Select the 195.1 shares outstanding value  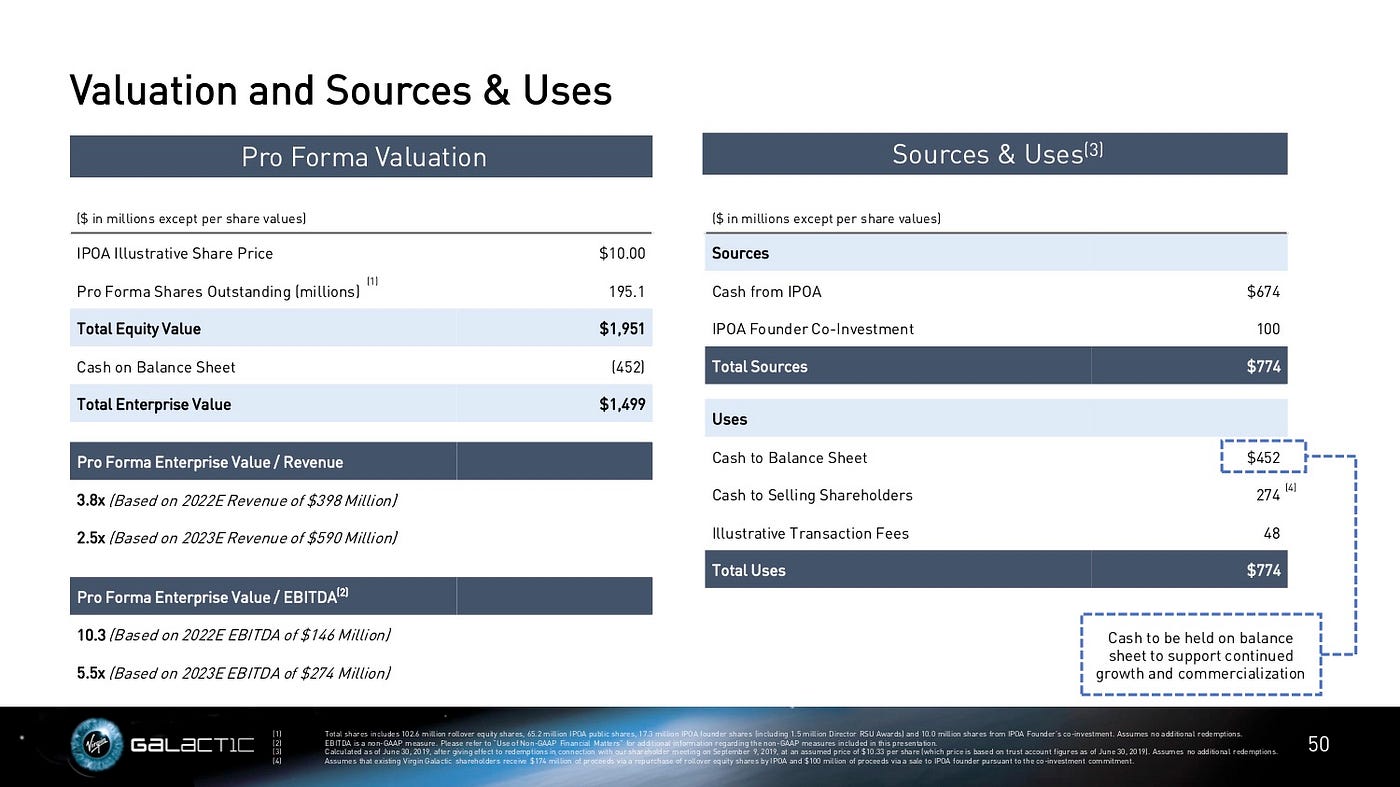click(627, 292)
